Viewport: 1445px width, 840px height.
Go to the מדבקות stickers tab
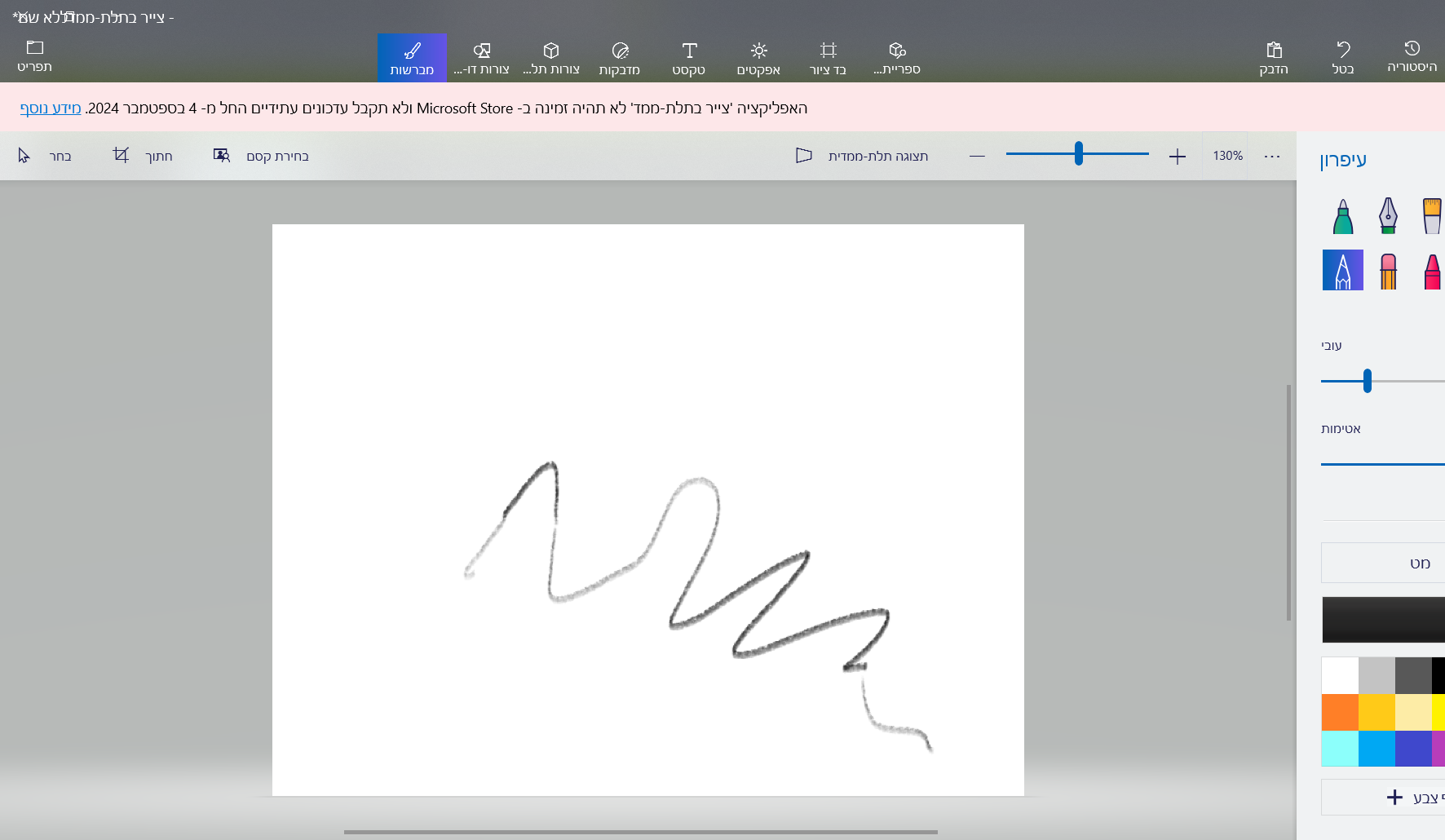620,58
